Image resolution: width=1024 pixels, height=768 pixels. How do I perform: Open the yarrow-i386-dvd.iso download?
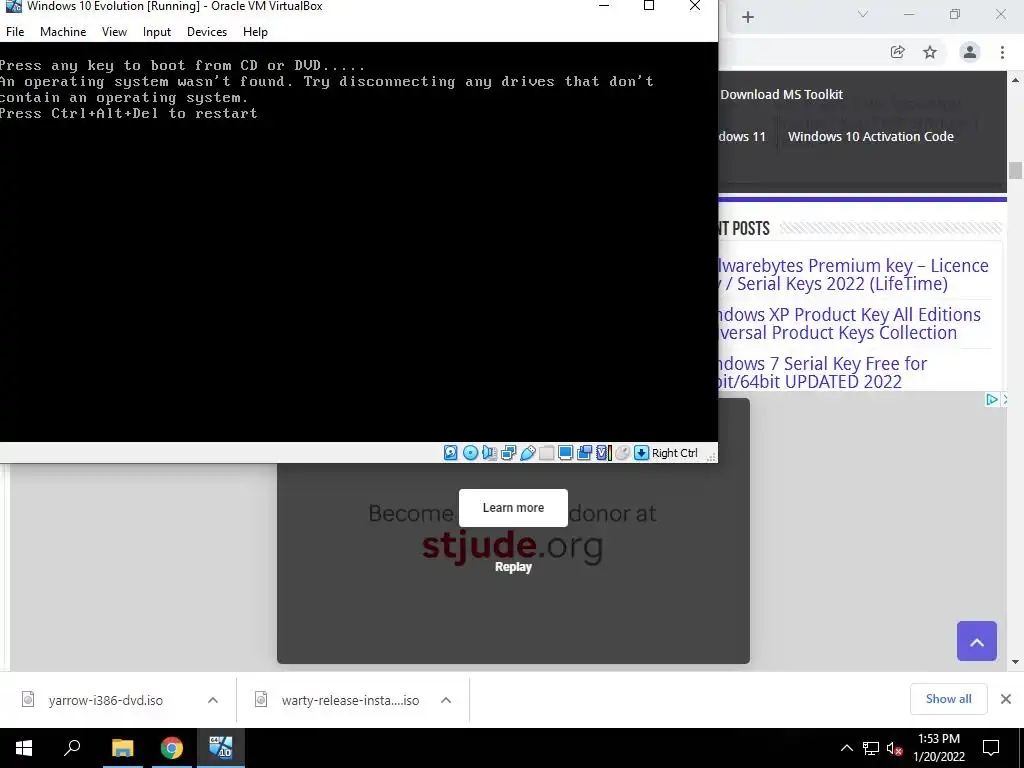coord(105,700)
